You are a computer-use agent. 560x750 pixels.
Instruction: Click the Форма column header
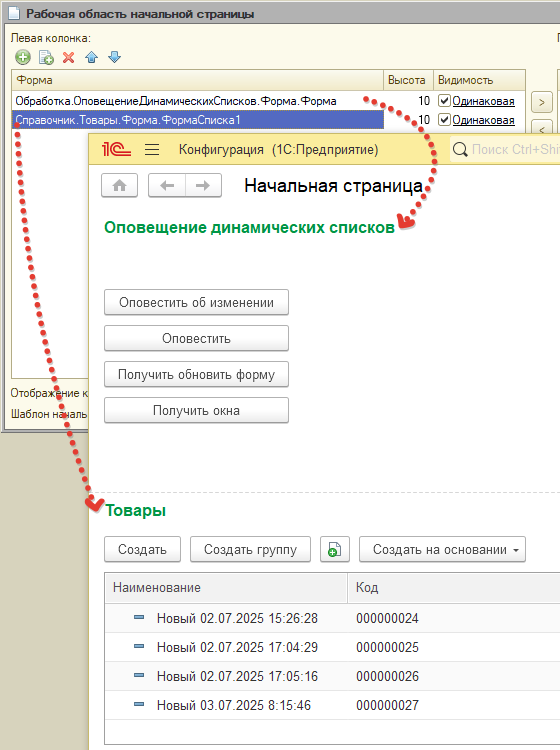[x=198, y=80]
